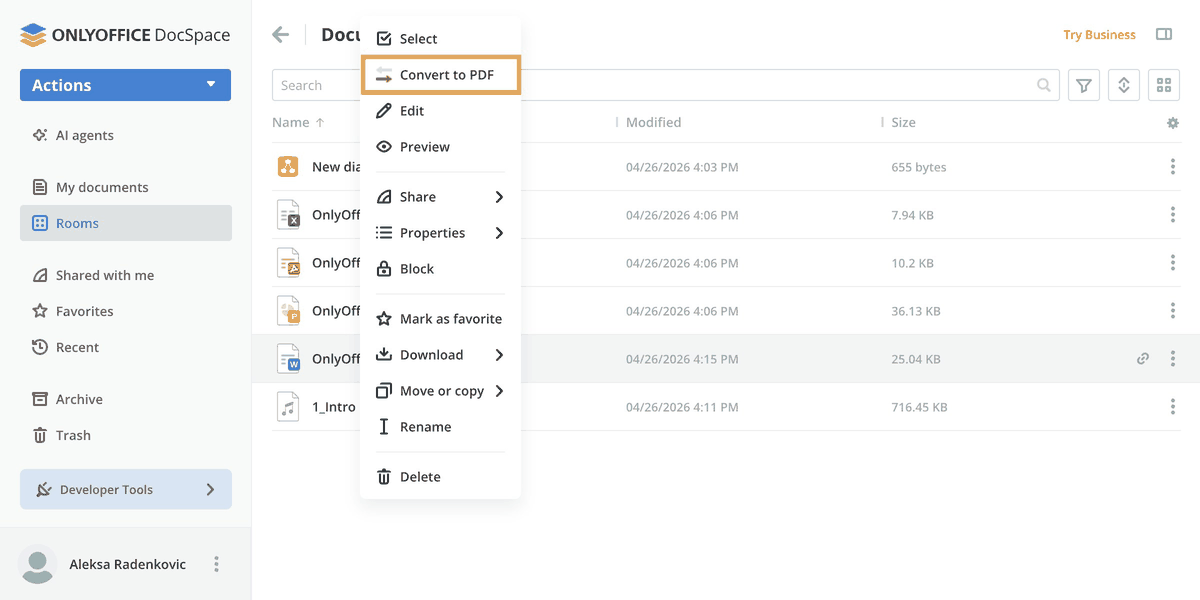1200x600 pixels.
Task: Open Favorites in sidebar
Action: pos(73,311)
